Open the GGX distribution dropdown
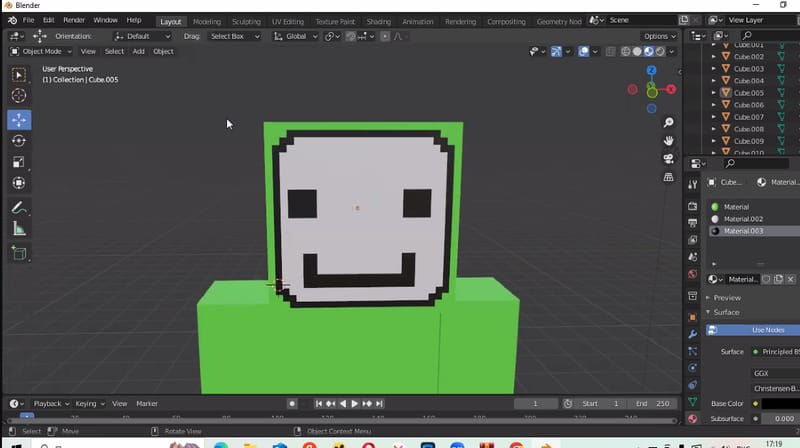This screenshot has width=800, height=448. click(776, 373)
